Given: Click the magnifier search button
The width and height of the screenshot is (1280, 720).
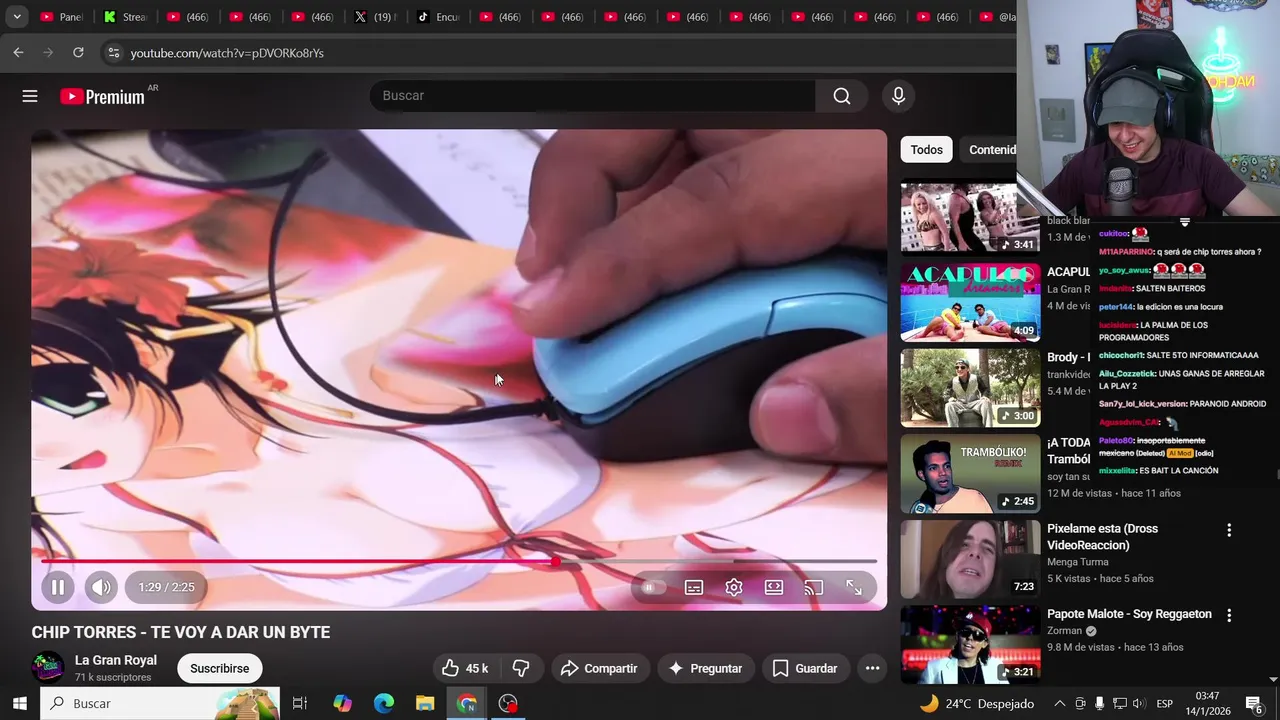Looking at the screenshot, I should point(842,96).
